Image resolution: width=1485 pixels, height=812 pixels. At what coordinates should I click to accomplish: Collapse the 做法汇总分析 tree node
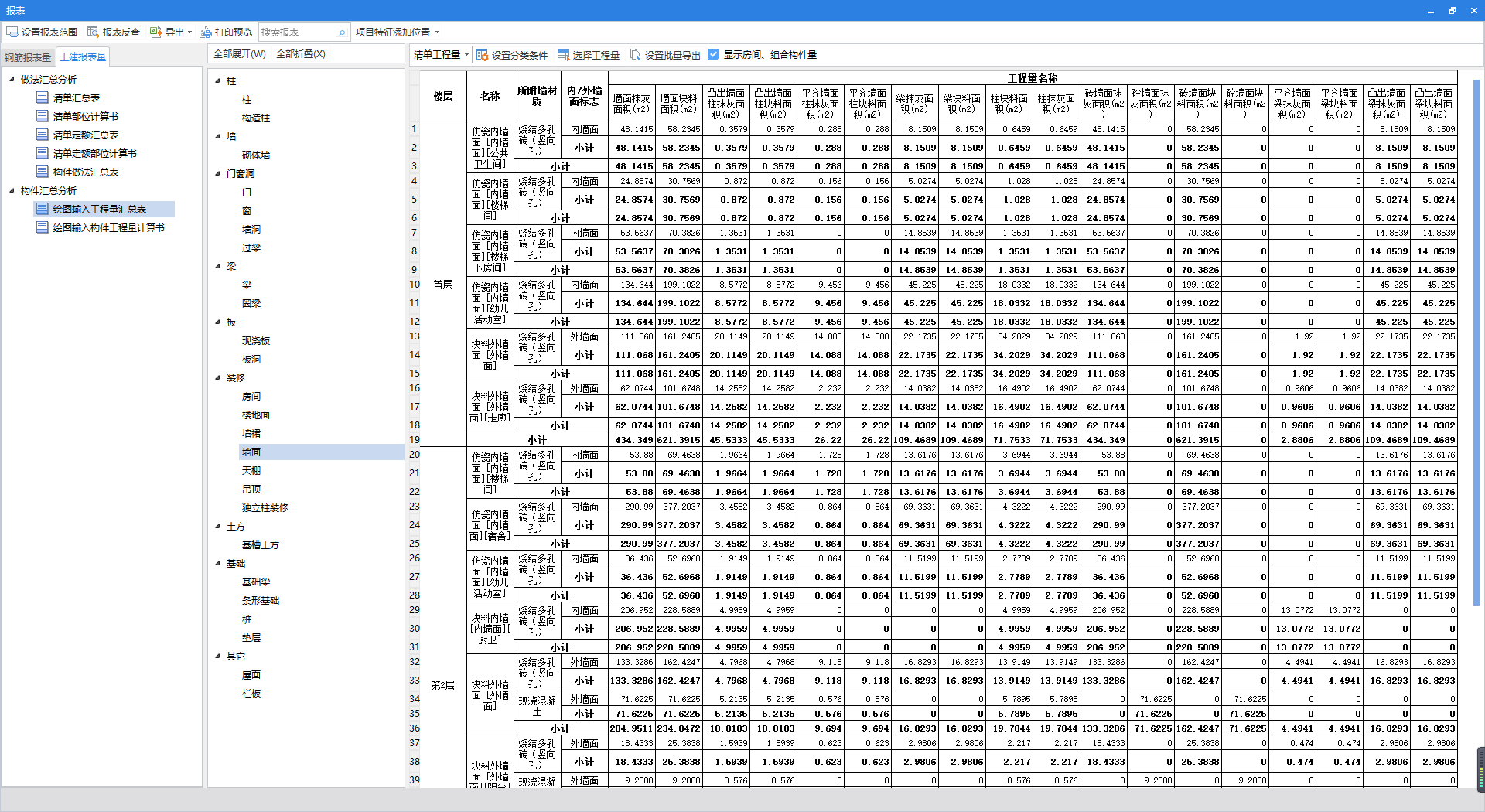pos(12,79)
